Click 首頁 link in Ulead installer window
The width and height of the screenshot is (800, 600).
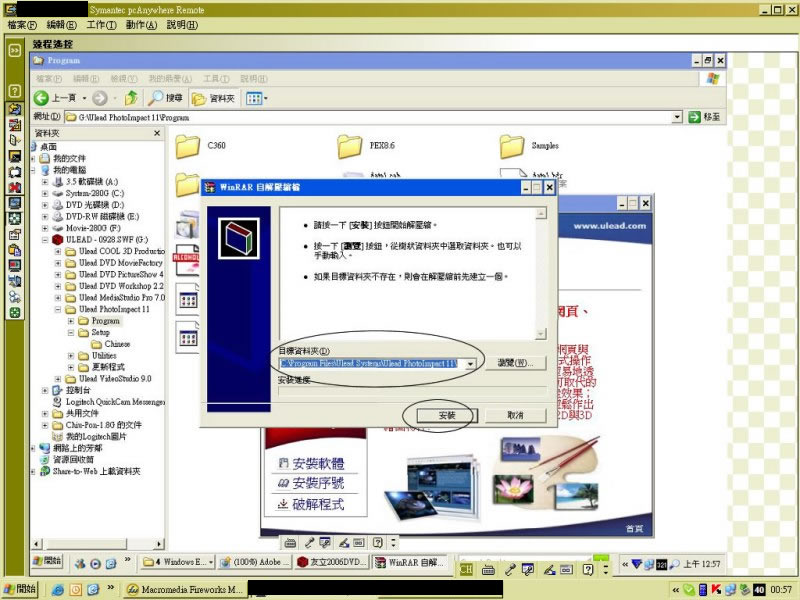click(x=634, y=529)
